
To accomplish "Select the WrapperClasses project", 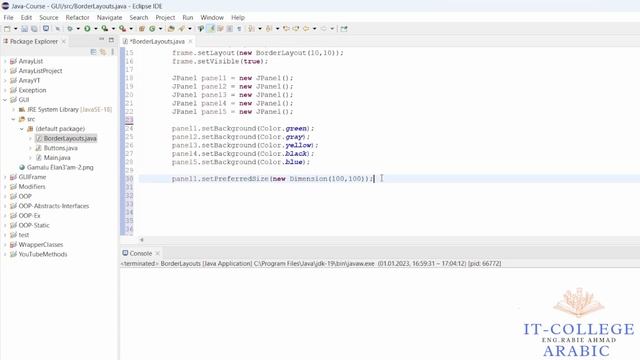I will (x=40, y=245).
